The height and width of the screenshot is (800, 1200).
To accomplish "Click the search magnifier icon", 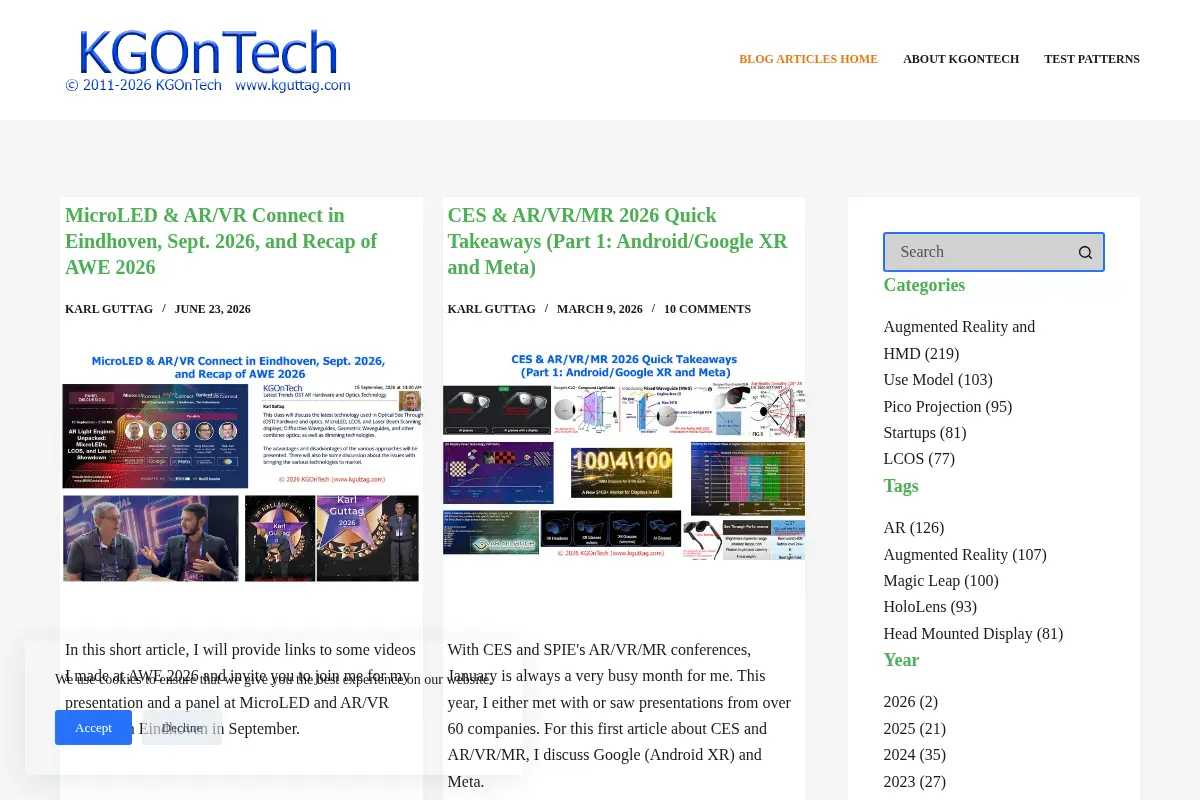I will [x=1085, y=252].
